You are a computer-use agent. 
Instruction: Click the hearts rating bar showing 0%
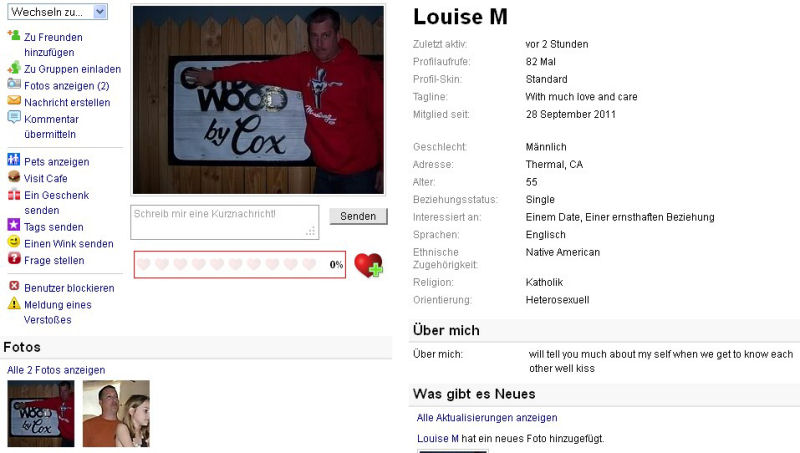pyautogui.click(x=240, y=264)
